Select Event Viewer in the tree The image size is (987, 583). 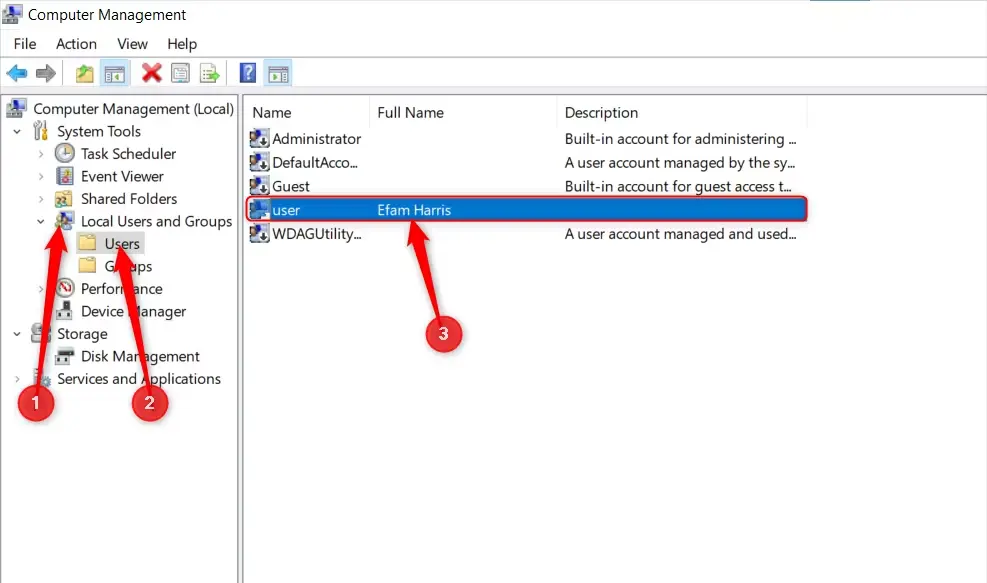pyautogui.click(x=122, y=176)
